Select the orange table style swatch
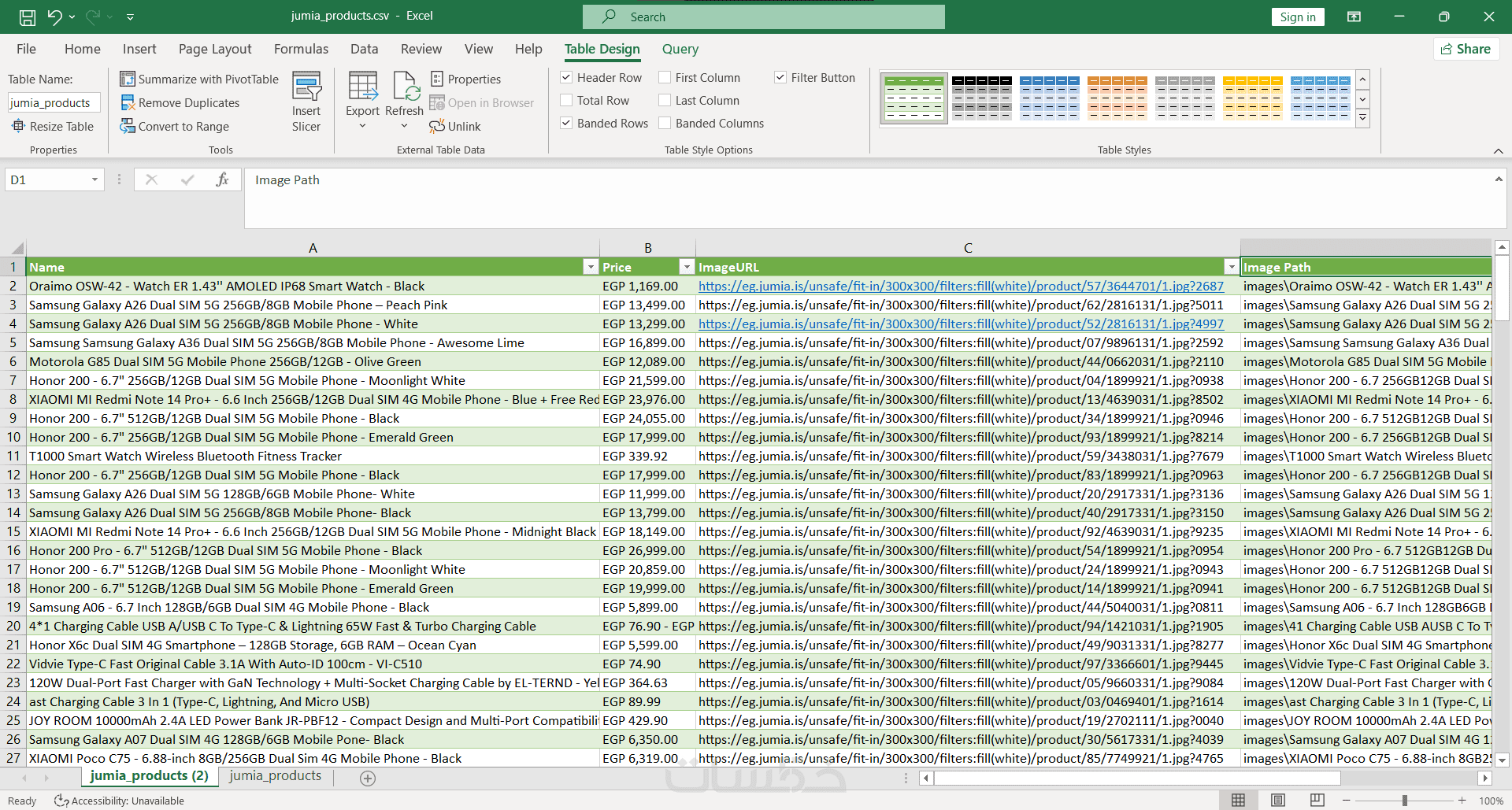1512x810 pixels. click(1117, 98)
